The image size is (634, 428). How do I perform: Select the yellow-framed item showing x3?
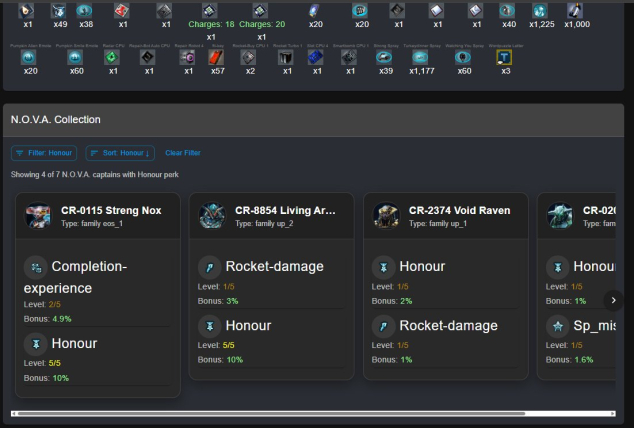click(x=505, y=58)
